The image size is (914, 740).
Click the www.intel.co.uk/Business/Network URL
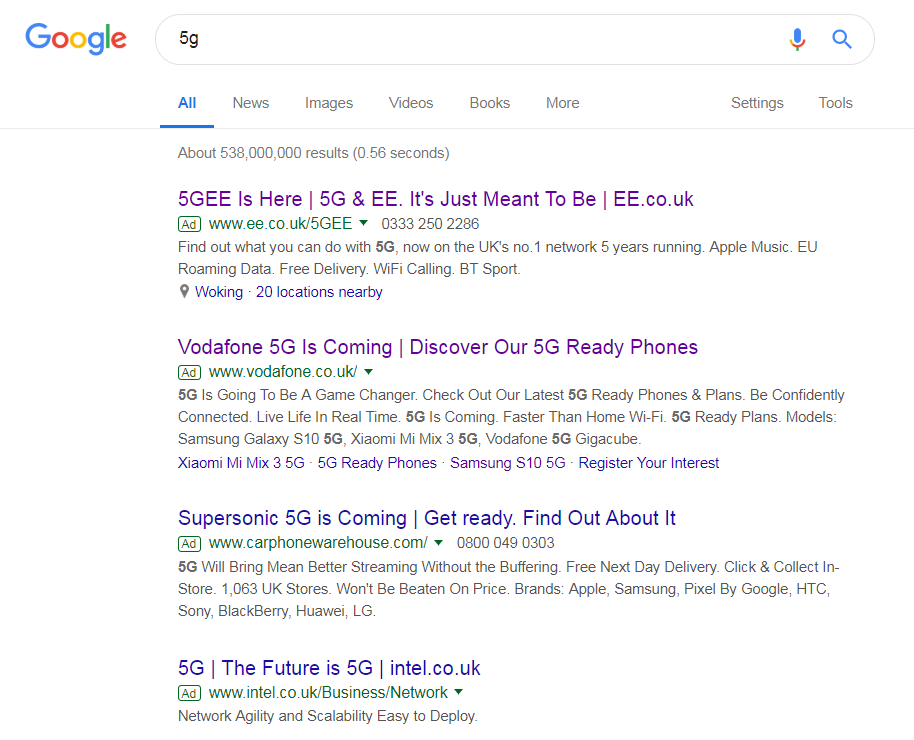click(x=328, y=692)
